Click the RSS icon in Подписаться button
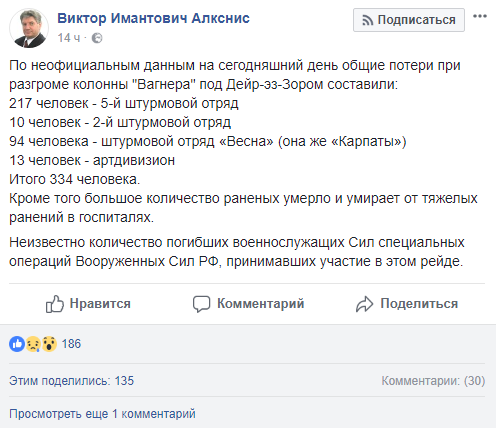Image resolution: width=496 pixels, height=428 pixels. pyautogui.click(x=367, y=20)
